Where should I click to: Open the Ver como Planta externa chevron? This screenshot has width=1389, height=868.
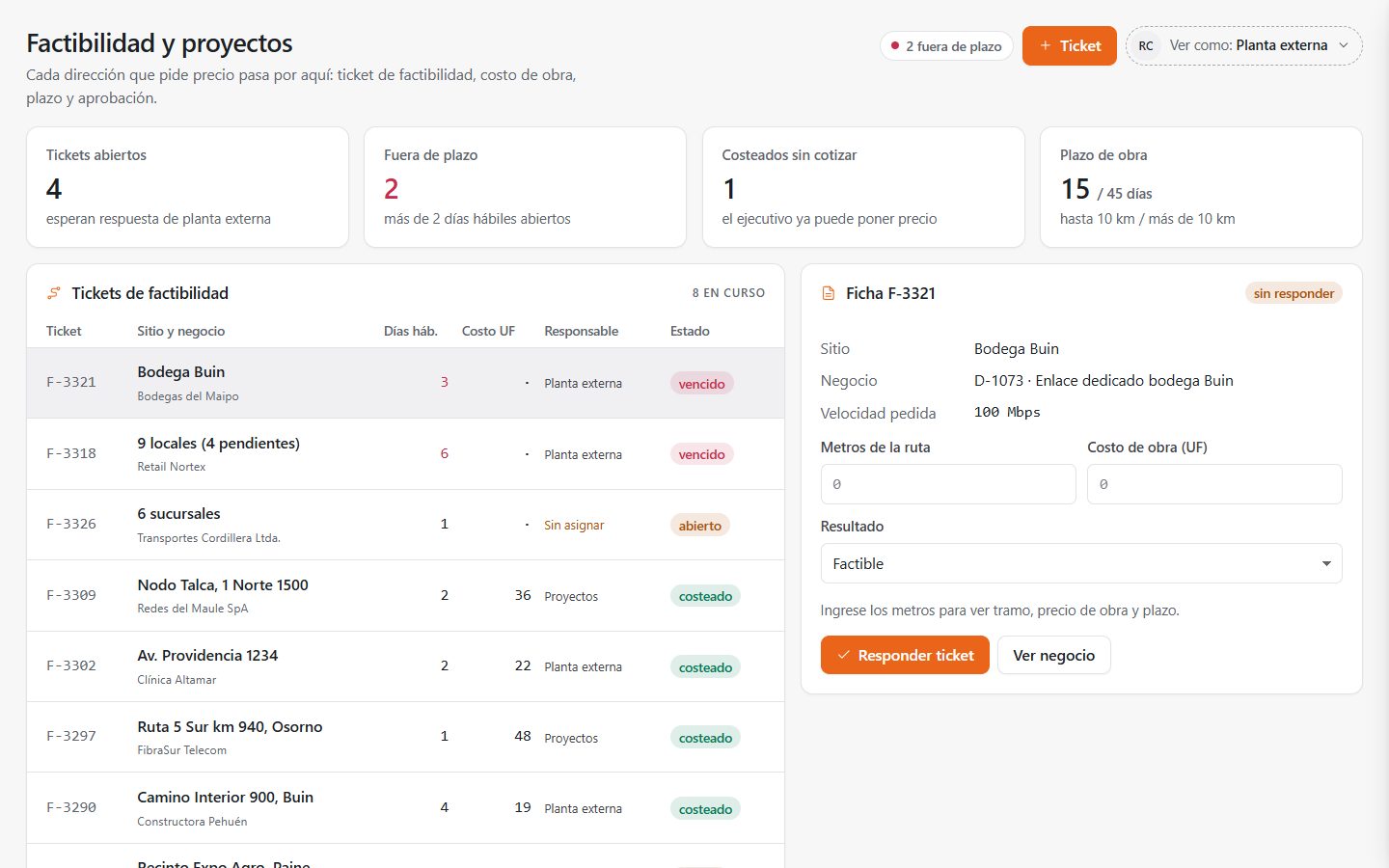point(1344,45)
